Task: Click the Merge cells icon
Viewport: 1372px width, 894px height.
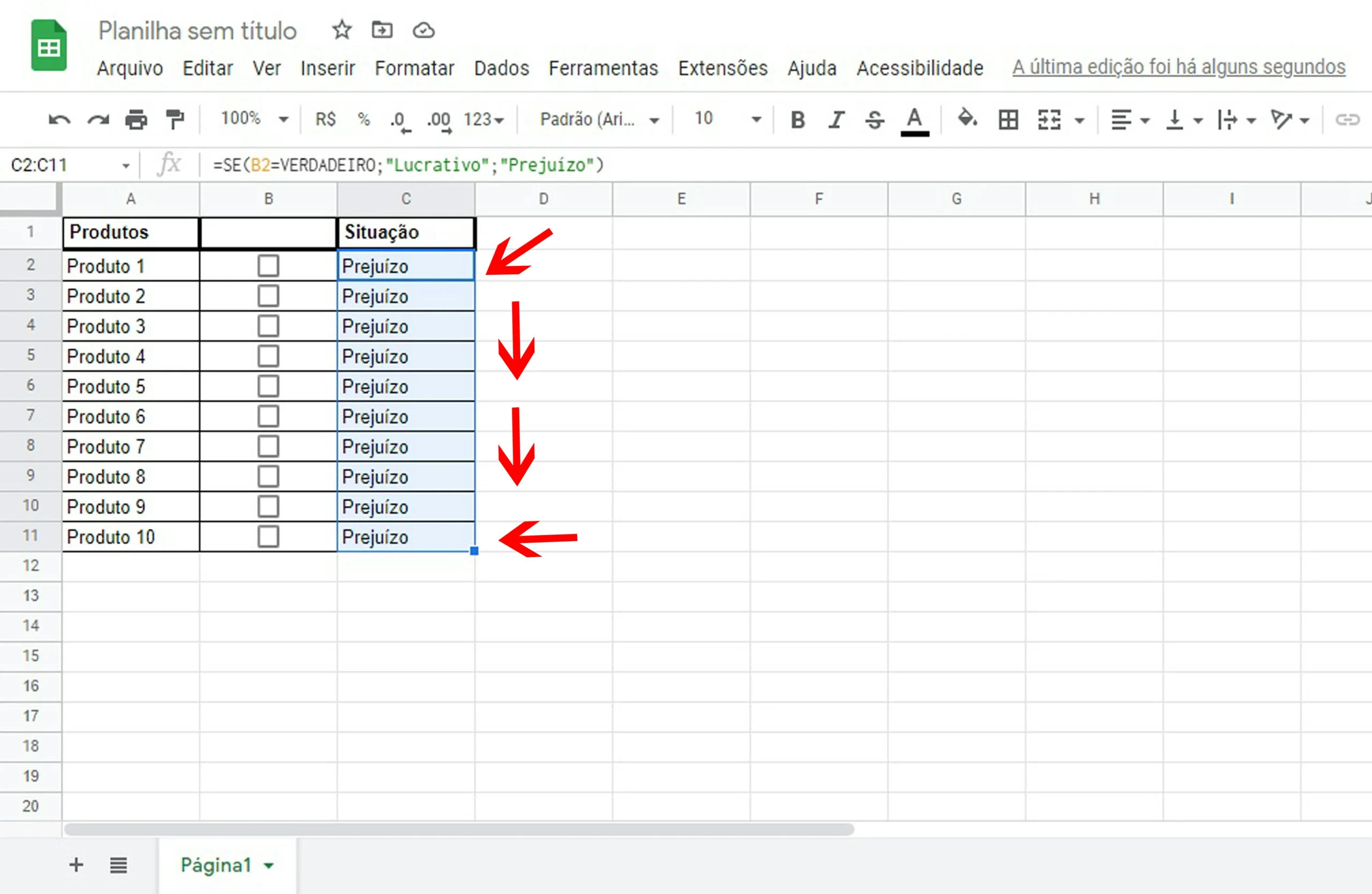Action: [1049, 120]
